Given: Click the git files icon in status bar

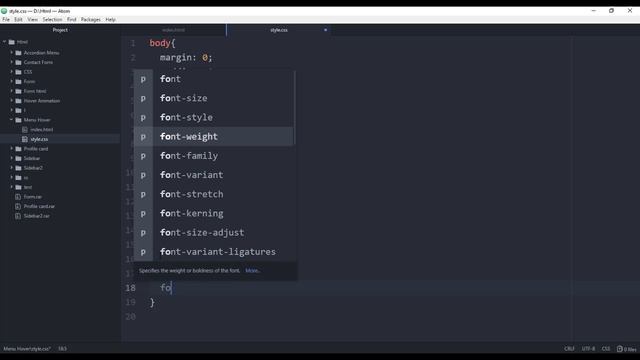Looking at the screenshot, I should pos(620,349).
